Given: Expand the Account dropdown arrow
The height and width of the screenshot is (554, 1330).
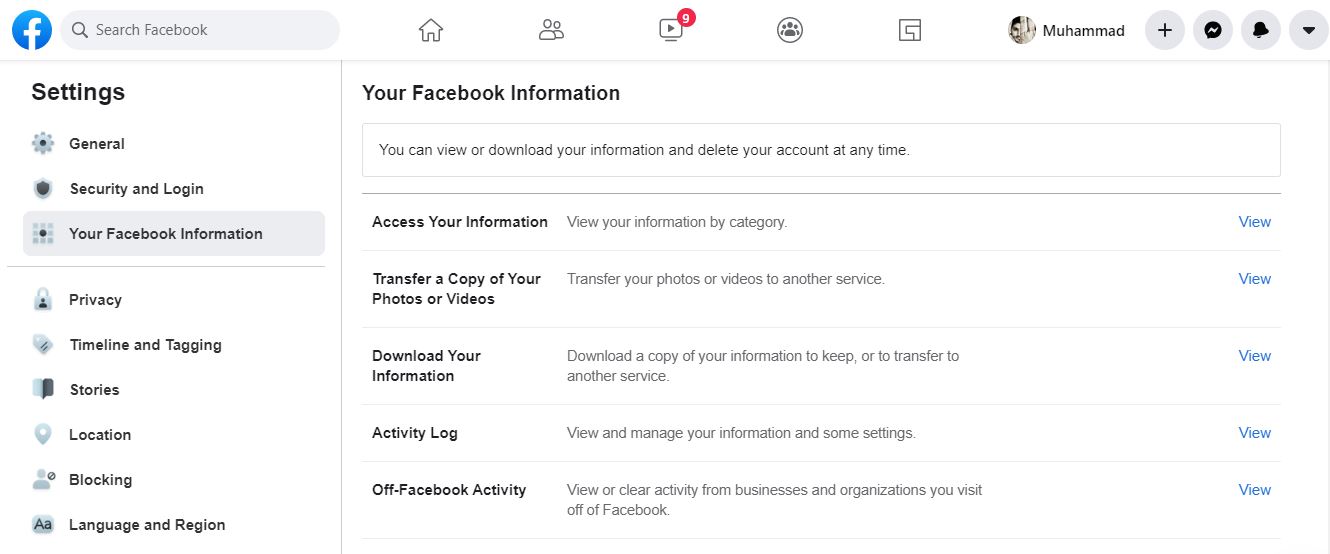Looking at the screenshot, I should coord(1308,30).
